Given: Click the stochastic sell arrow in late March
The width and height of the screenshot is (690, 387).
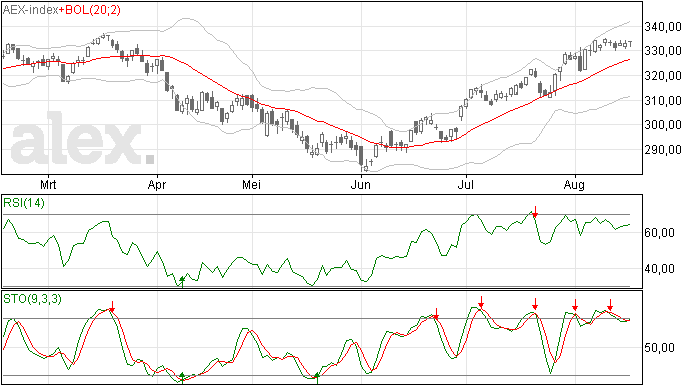Looking at the screenshot, I should tap(112, 307).
